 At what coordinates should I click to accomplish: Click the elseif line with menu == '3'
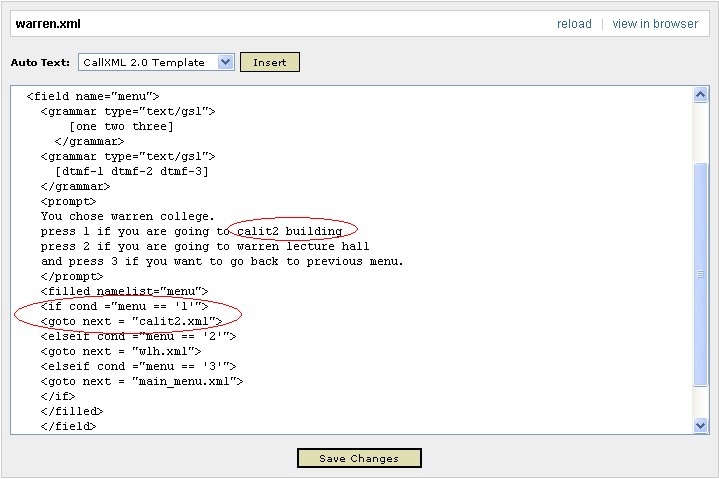tap(138, 367)
